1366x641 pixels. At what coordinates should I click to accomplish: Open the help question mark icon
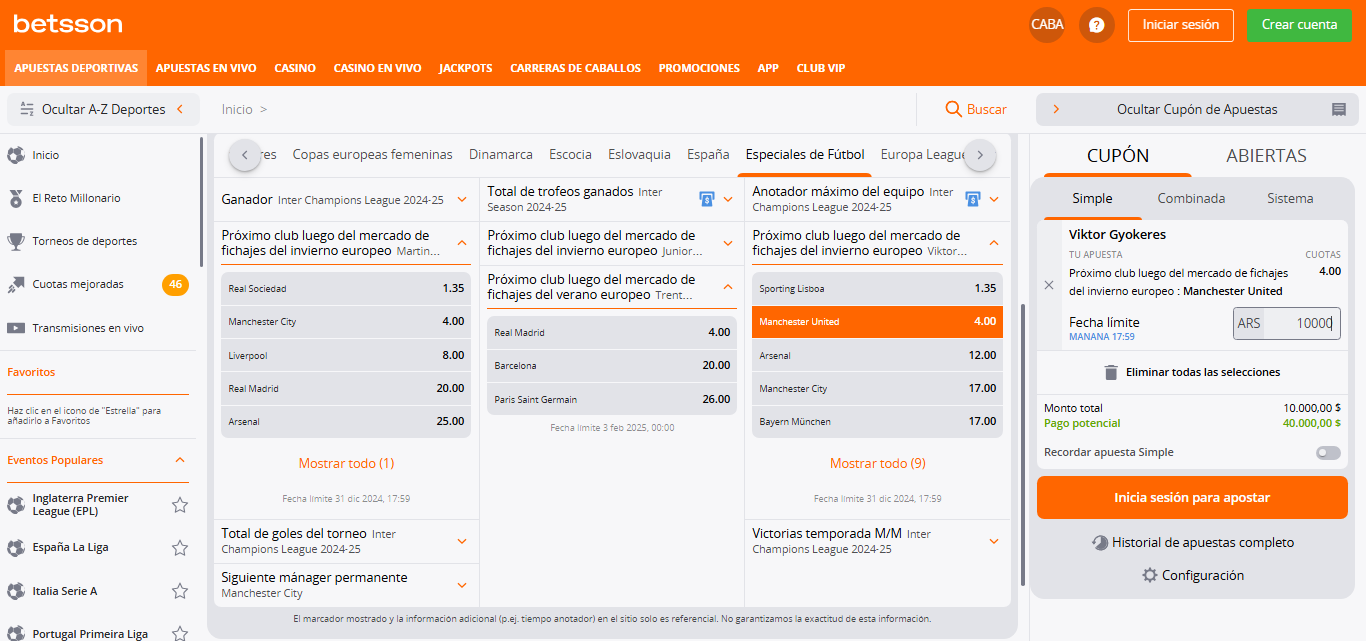pyautogui.click(x=1097, y=25)
